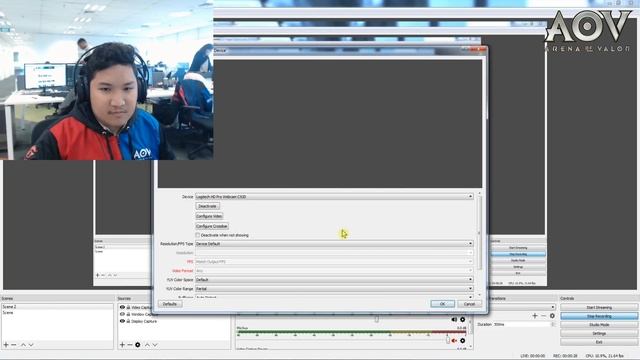Open the Video Format dropdown
The height and width of the screenshot is (360, 640).
[334, 271]
